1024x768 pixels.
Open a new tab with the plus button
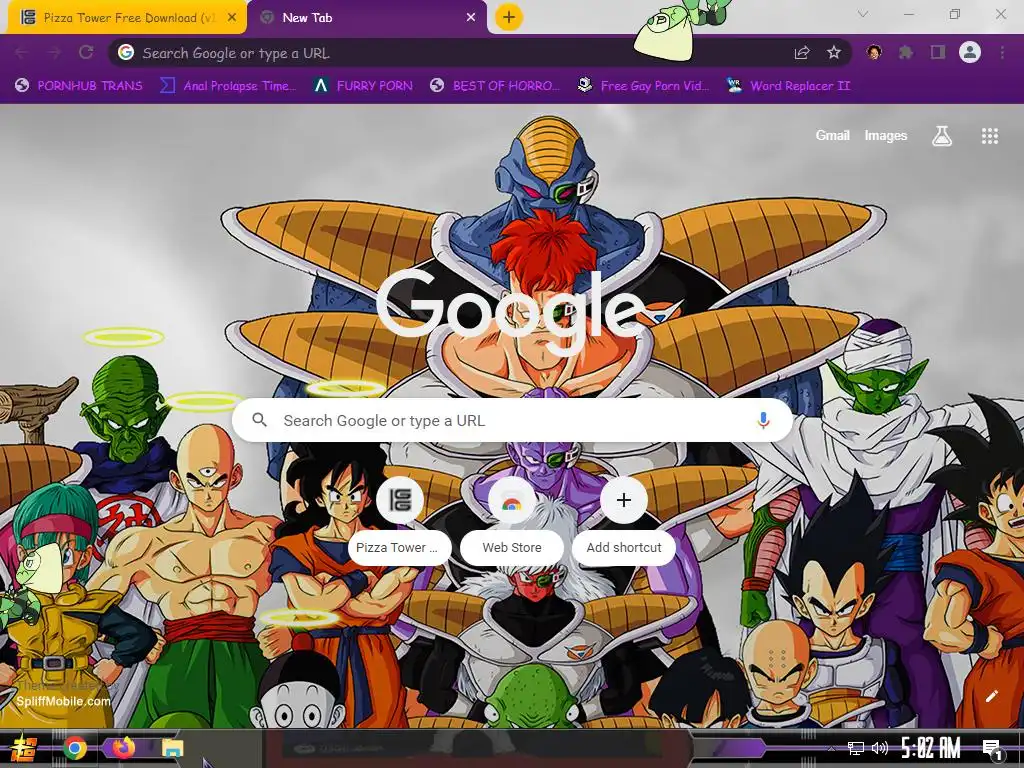509,17
